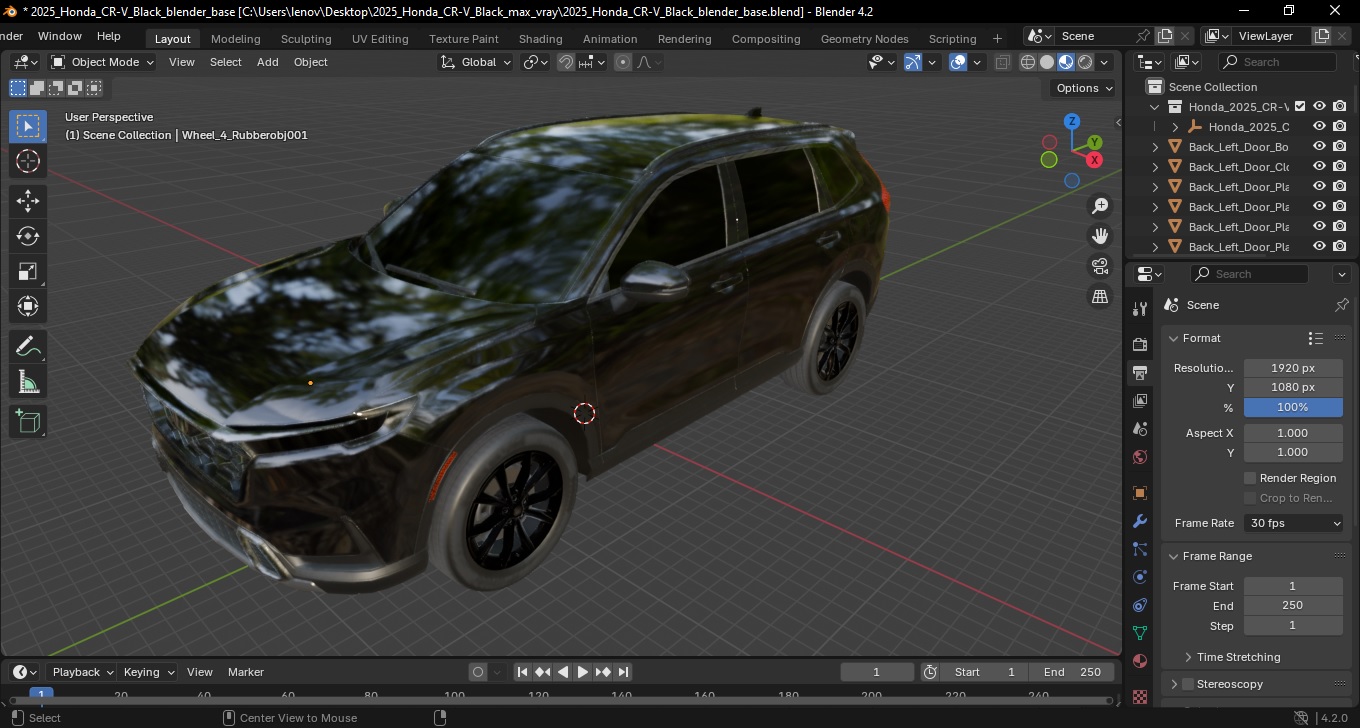Image resolution: width=1360 pixels, height=728 pixels.
Task: Open the World properties tab
Action: [x=1140, y=457]
